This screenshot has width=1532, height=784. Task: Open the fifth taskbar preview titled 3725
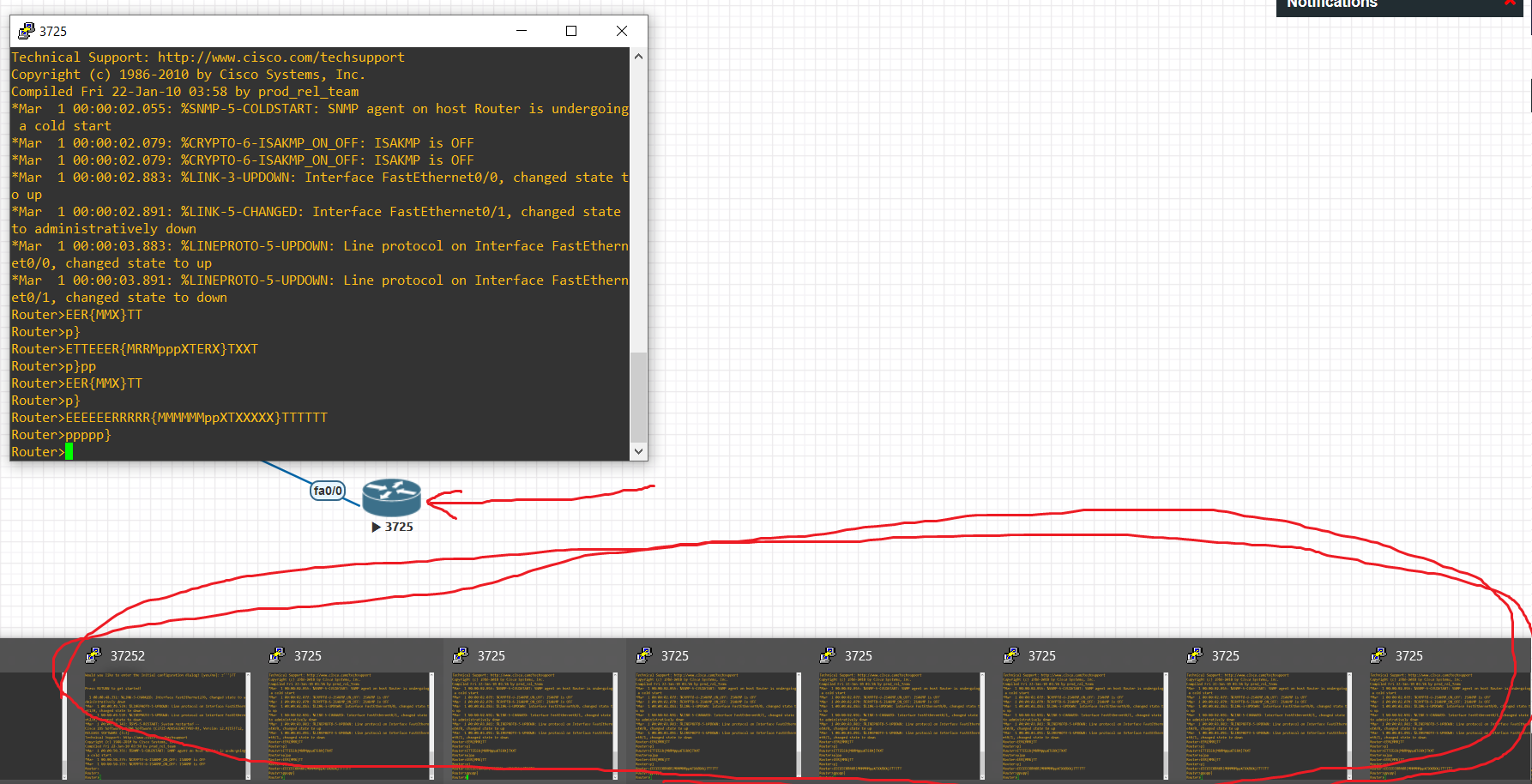[x=900, y=726]
